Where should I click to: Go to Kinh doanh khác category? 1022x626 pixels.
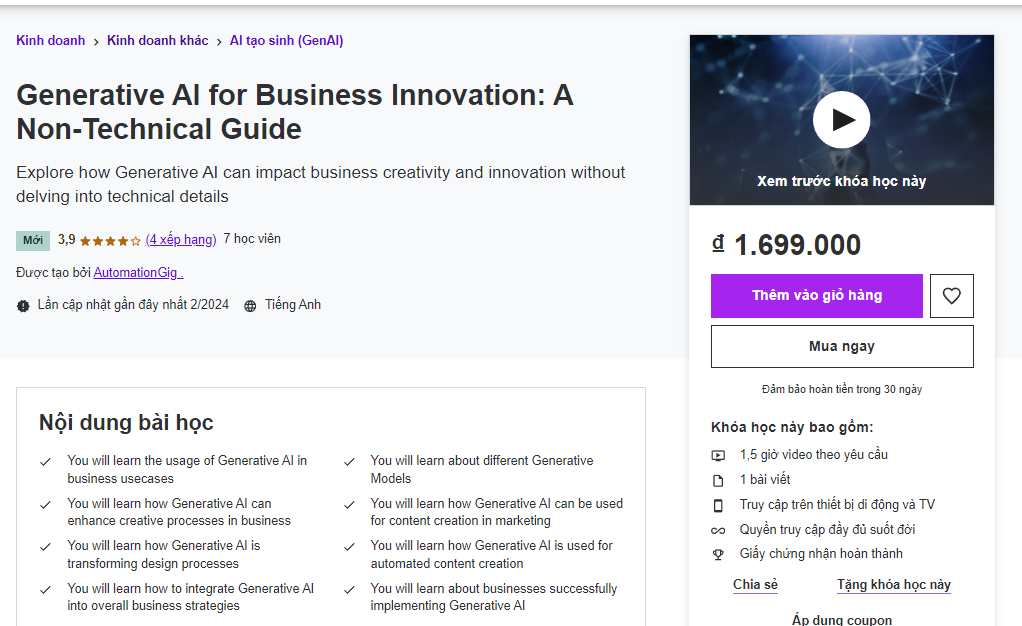158,41
